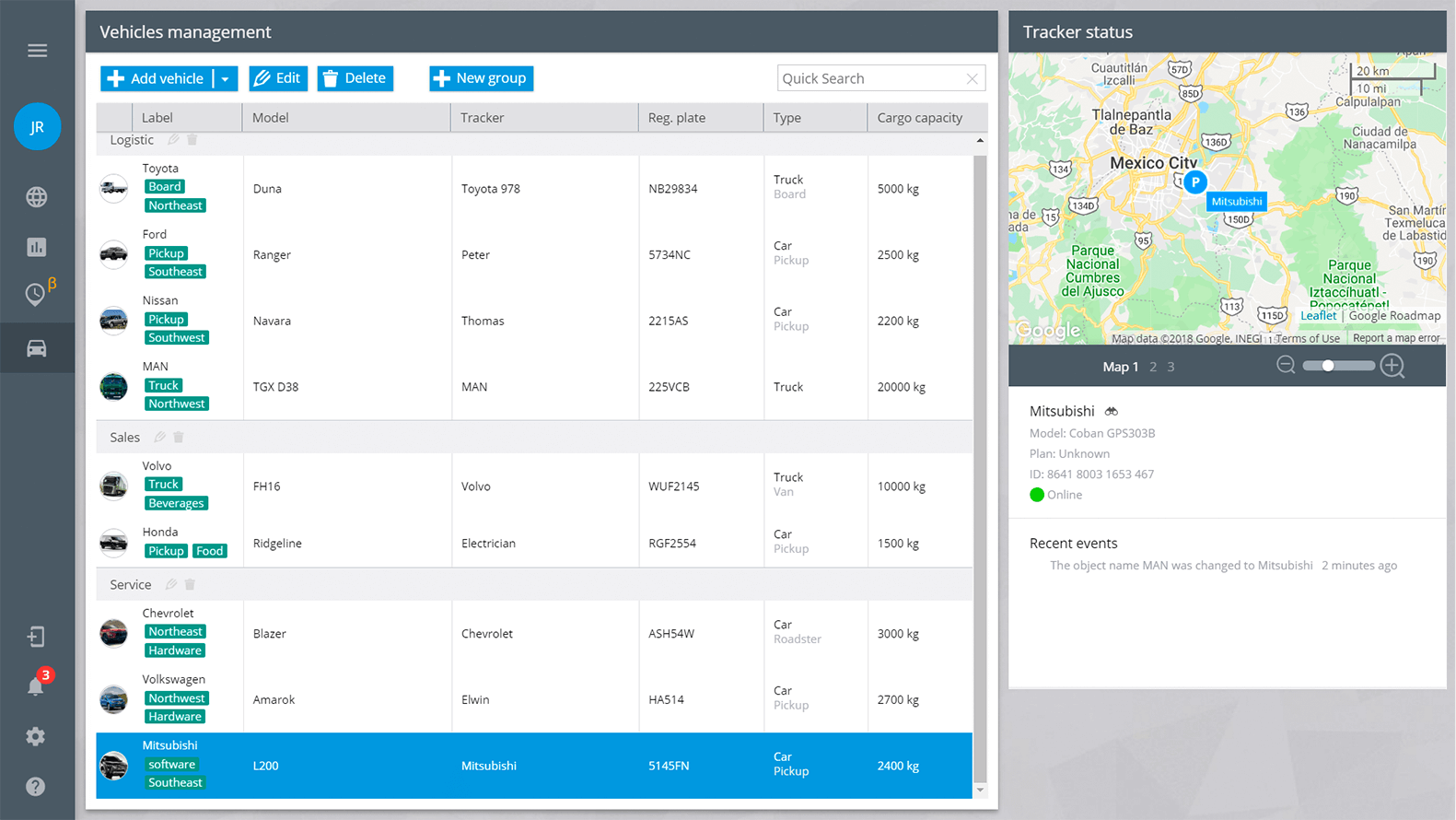Rename the Logistic group with pencil icon
The width and height of the screenshot is (1456, 820).
point(173,140)
